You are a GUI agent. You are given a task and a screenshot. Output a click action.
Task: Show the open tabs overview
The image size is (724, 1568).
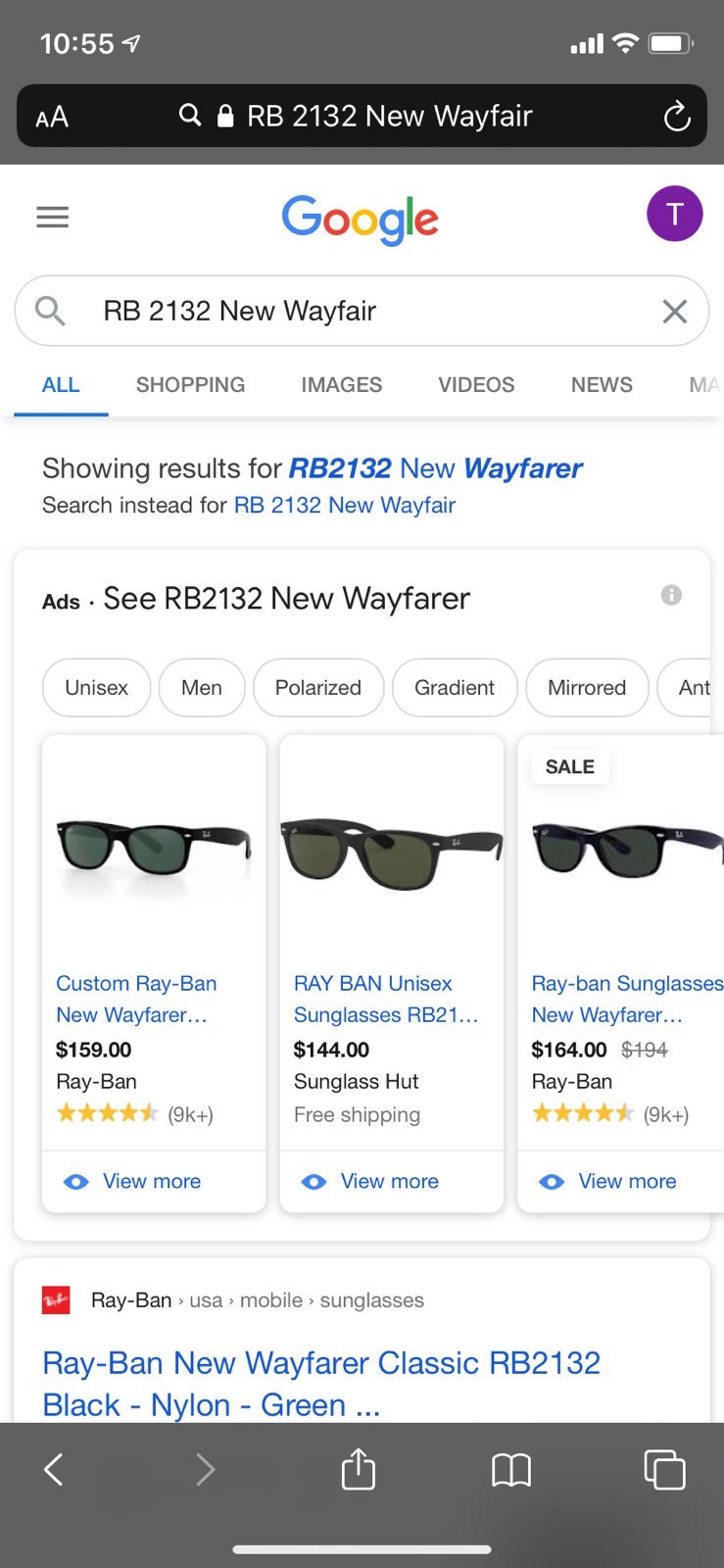point(664,1469)
